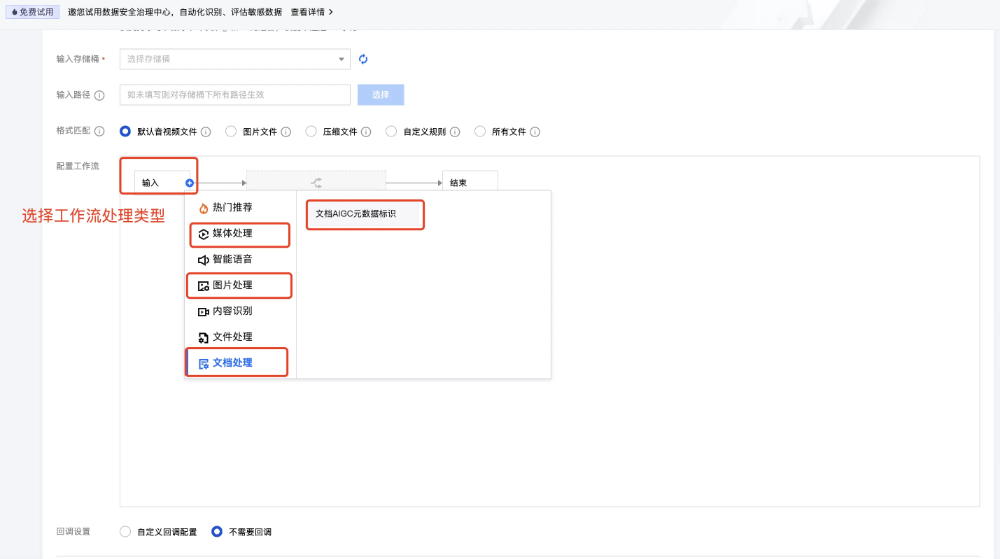Click the 免费试用 badge

point(33,12)
